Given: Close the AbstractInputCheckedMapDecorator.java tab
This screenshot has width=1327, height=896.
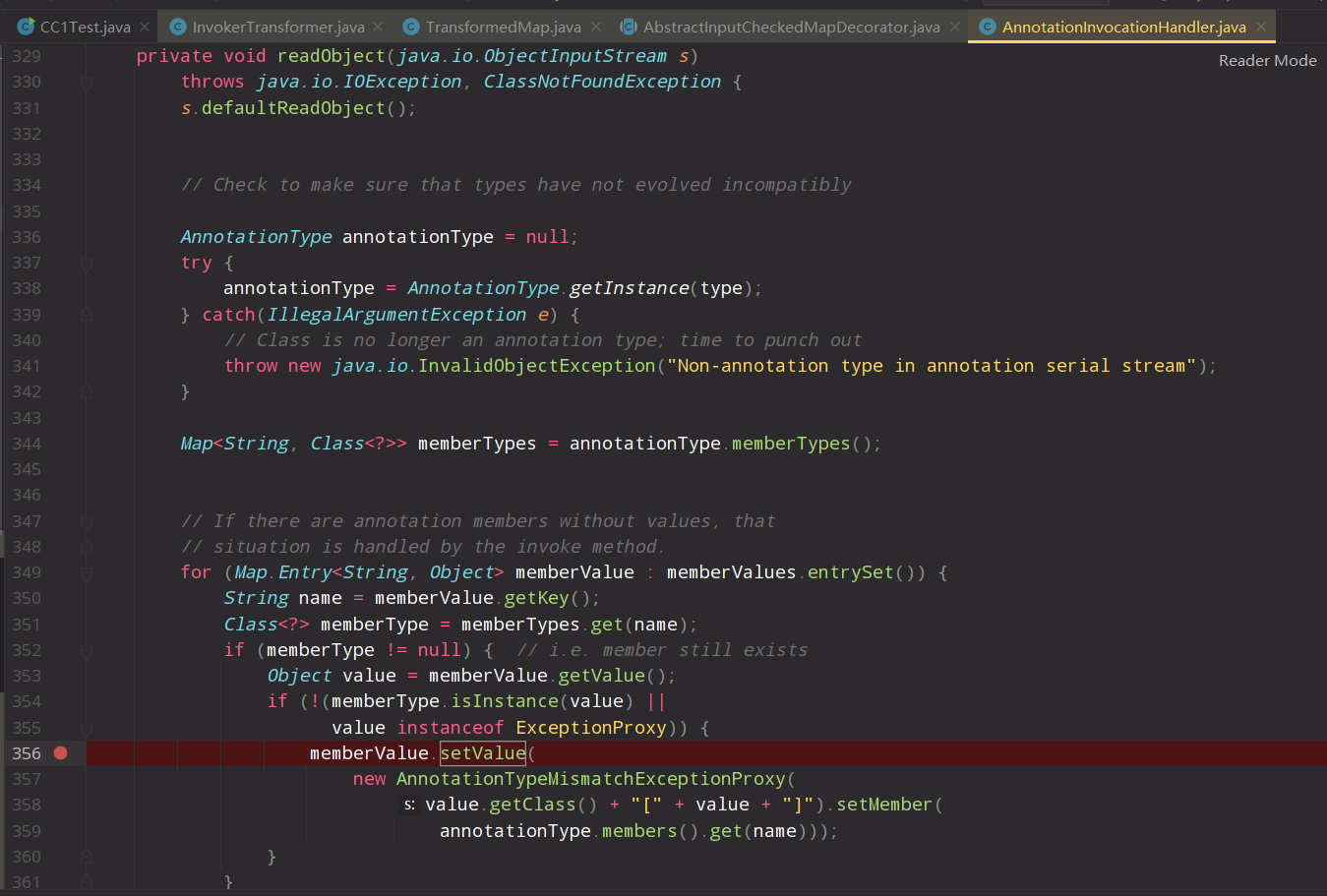Looking at the screenshot, I should [x=954, y=27].
